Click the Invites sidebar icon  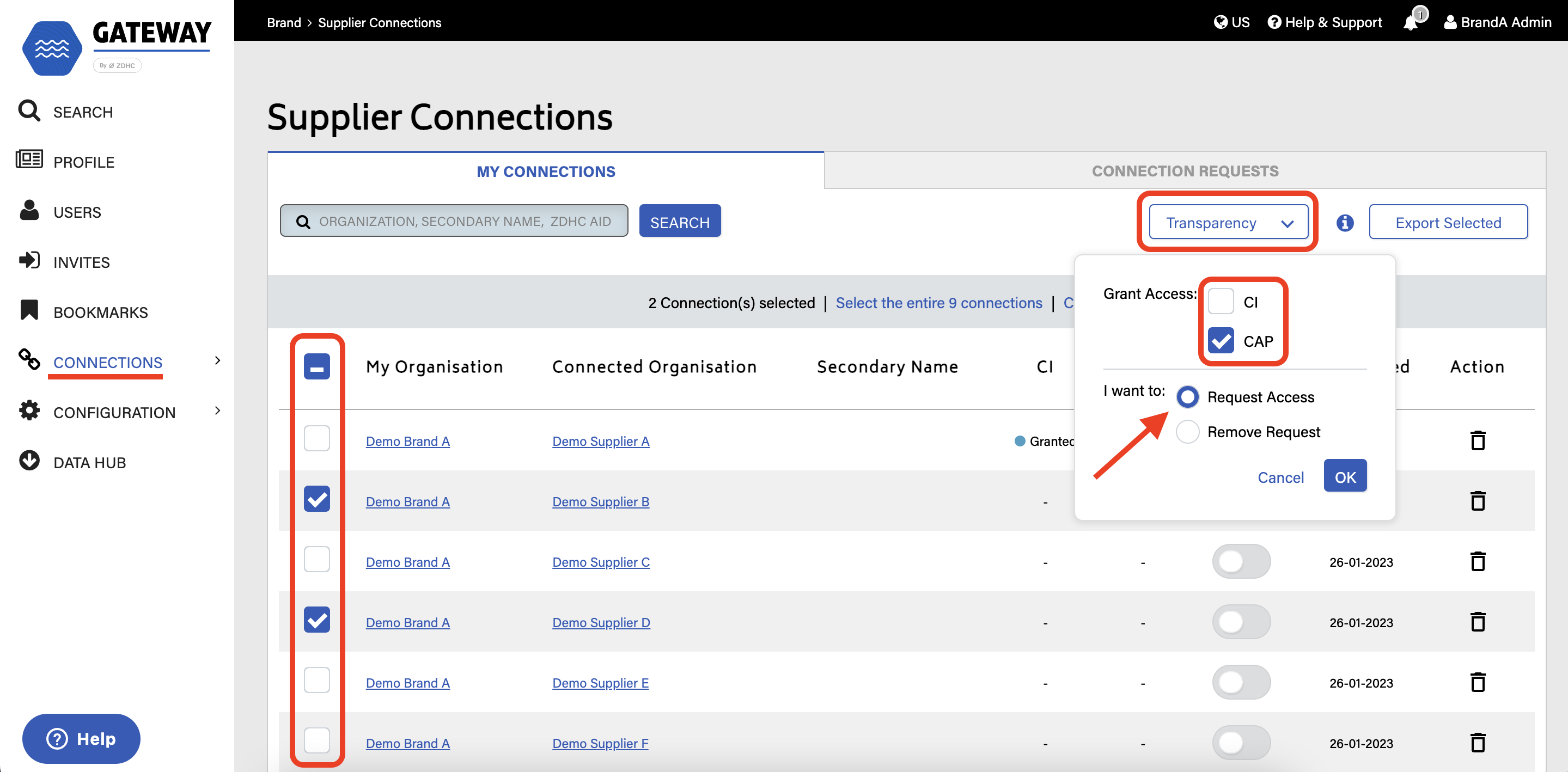tap(29, 261)
